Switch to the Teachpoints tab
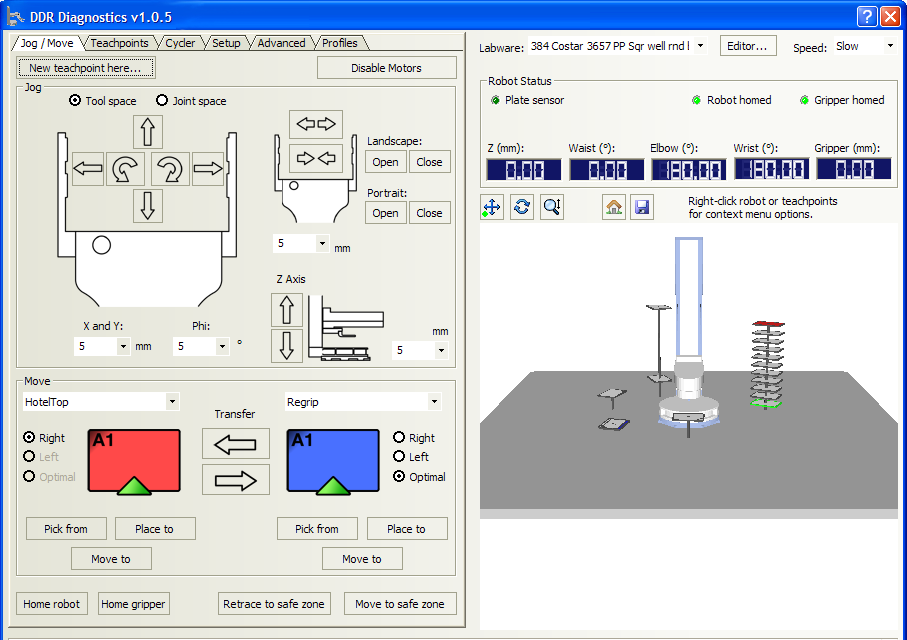This screenshot has height=640, width=907. click(x=119, y=43)
